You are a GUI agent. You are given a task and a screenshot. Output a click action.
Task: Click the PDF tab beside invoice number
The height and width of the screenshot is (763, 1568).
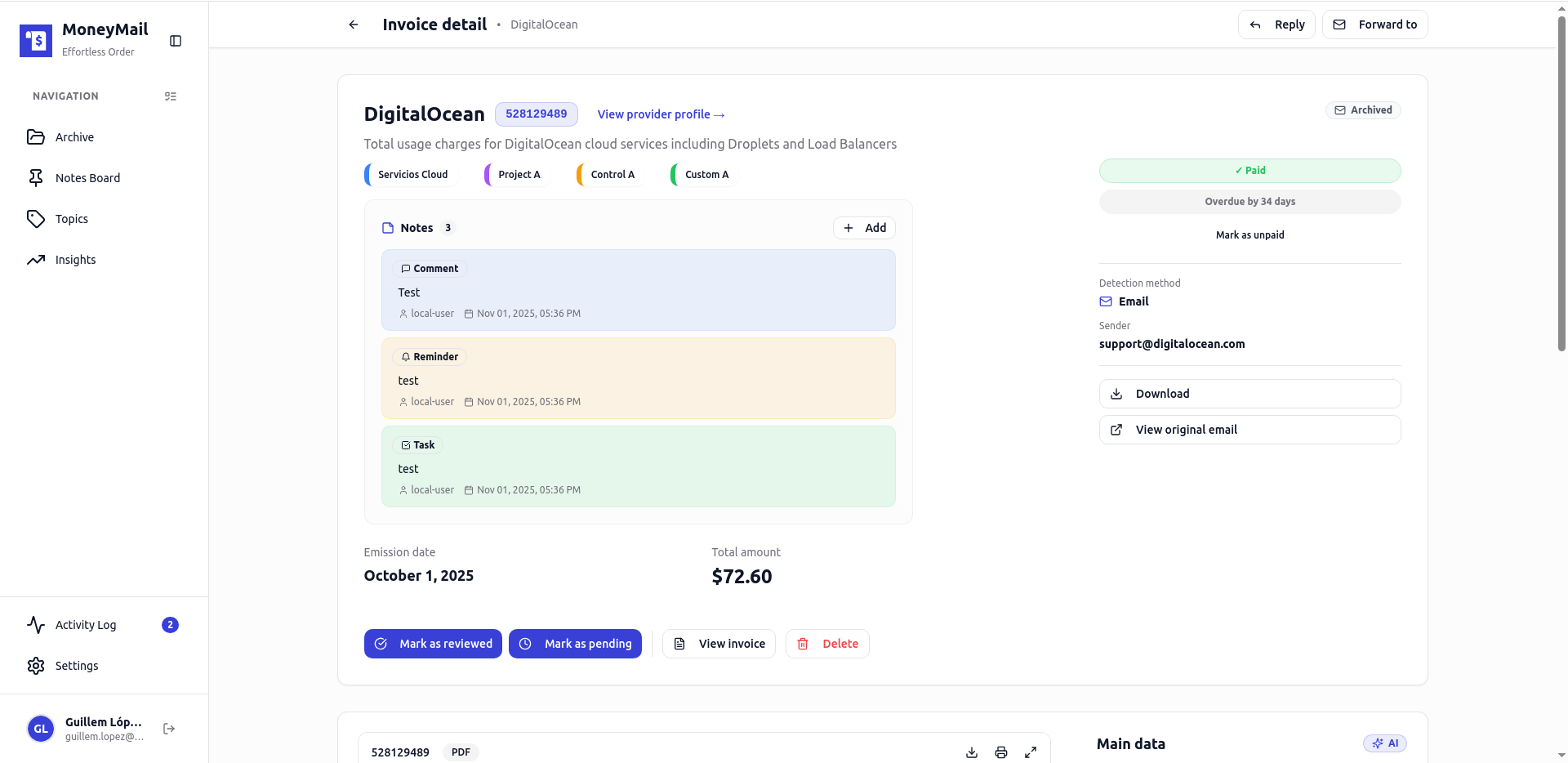[x=460, y=752]
